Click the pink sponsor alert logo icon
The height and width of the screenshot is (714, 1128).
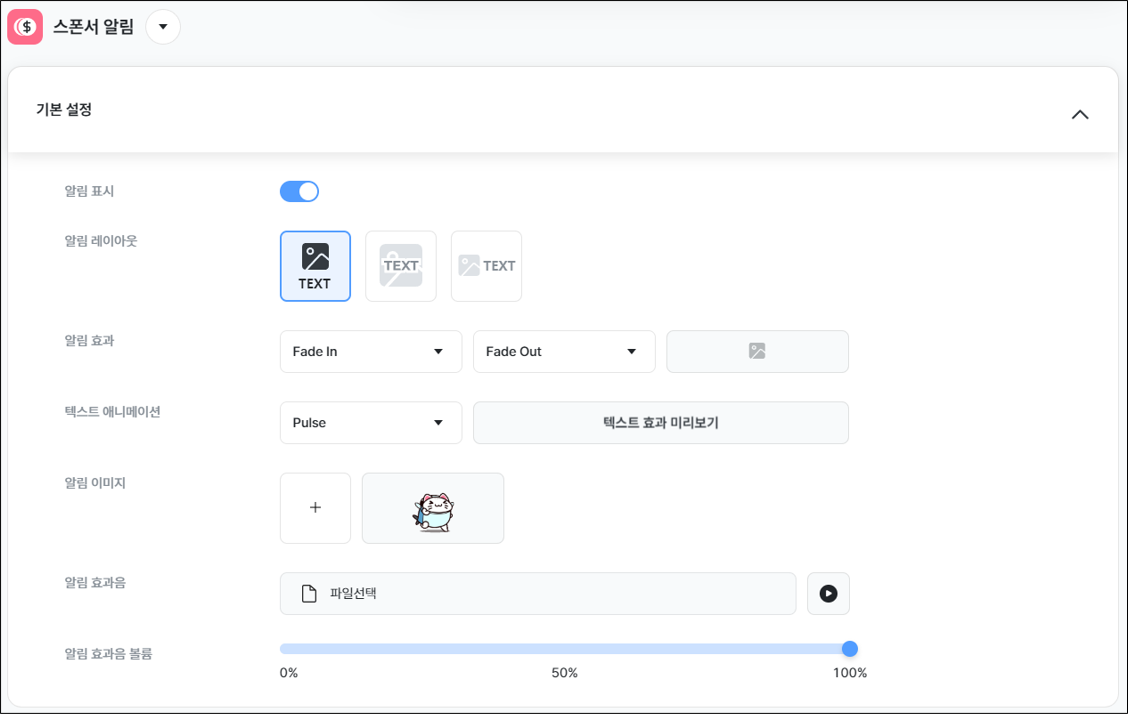(x=25, y=27)
